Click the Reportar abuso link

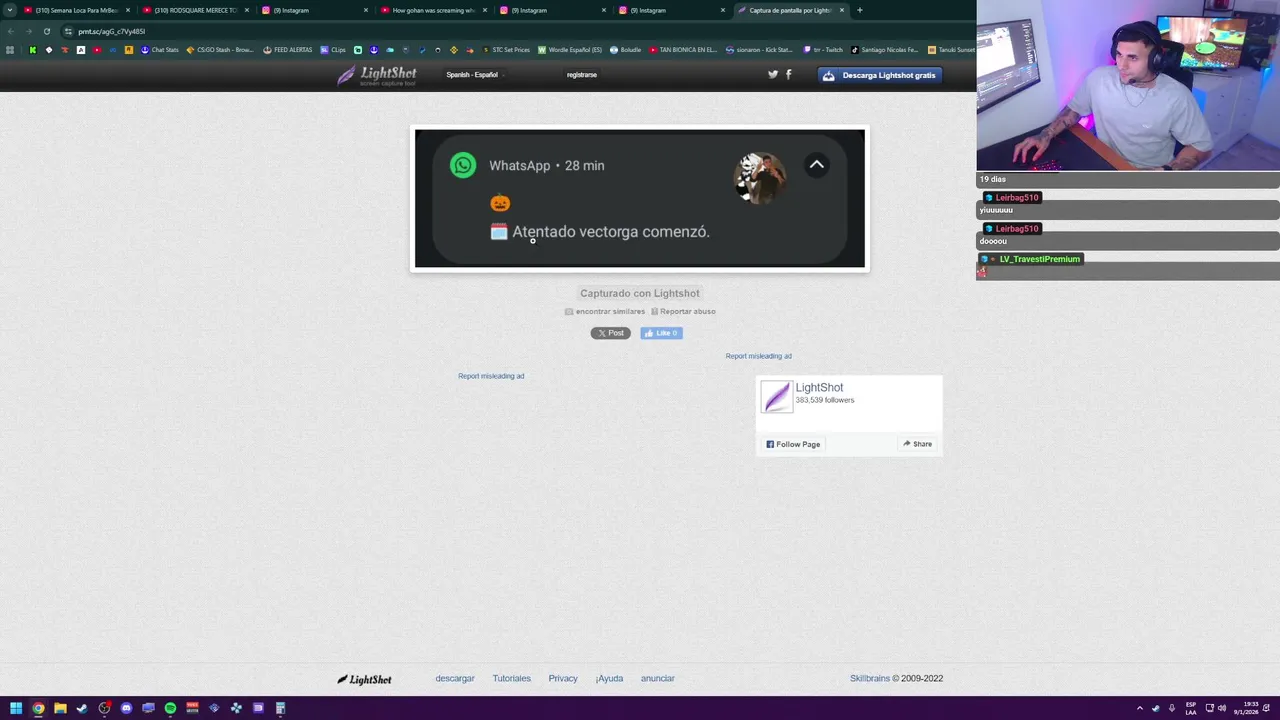click(x=683, y=312)
